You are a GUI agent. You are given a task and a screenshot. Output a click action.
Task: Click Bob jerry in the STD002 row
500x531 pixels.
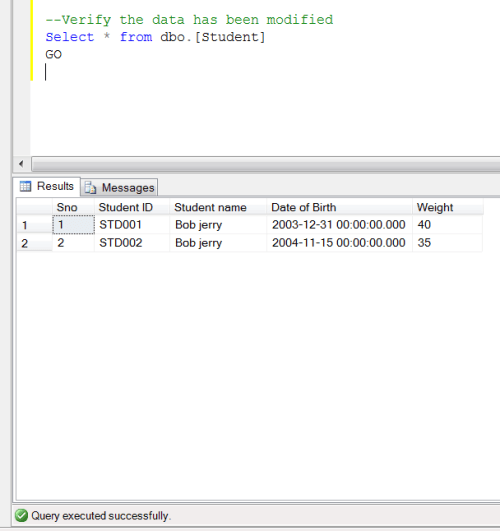(218, 243)
